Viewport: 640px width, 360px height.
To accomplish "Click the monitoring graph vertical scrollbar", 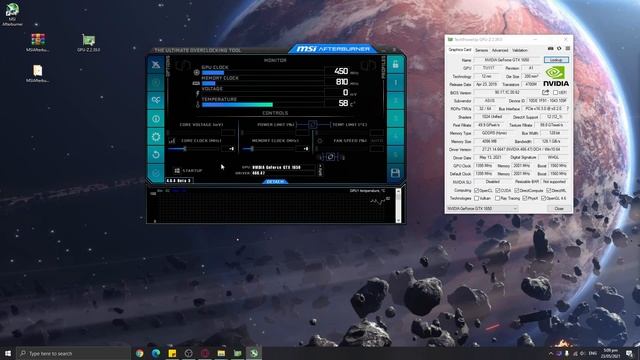I will pyautogui.click(x=398, y=205).
